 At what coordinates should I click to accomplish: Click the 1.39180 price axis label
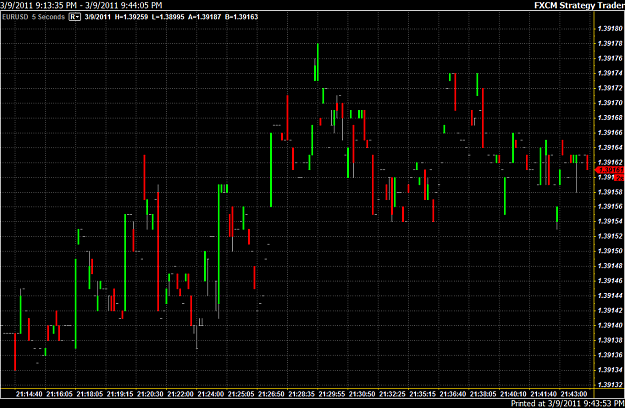click(x=610, y=29)
